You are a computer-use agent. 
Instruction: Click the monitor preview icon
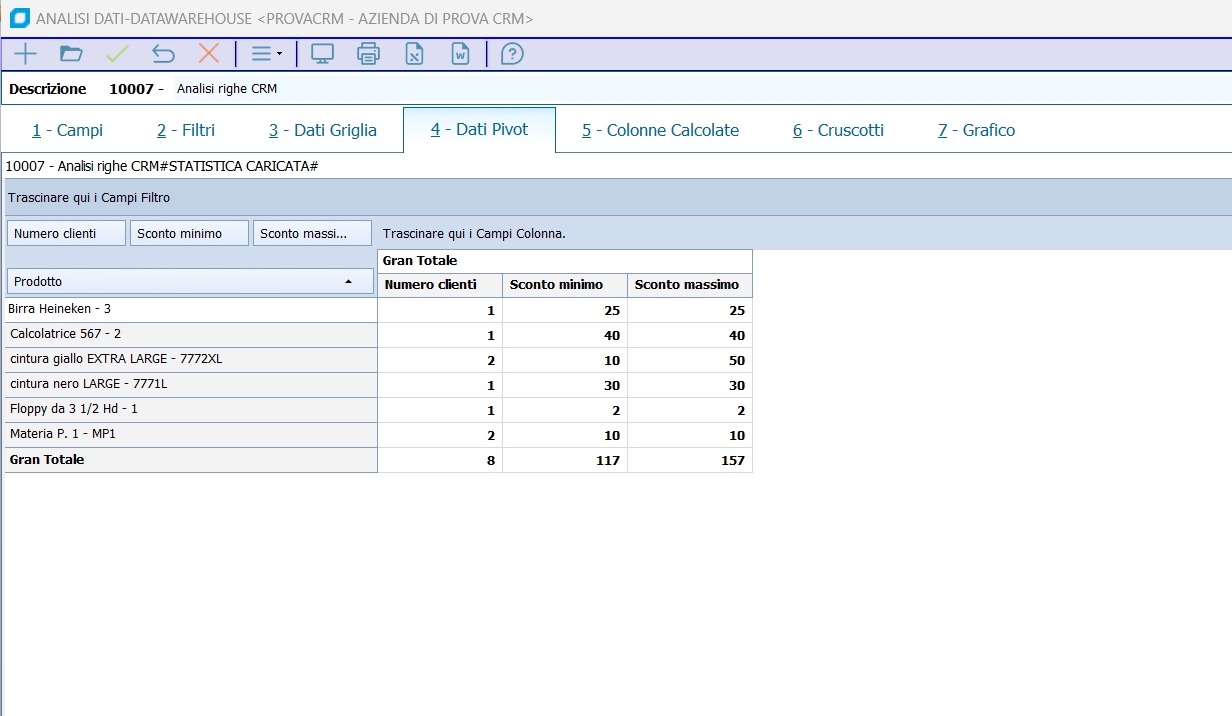click(x=322, y=54)
